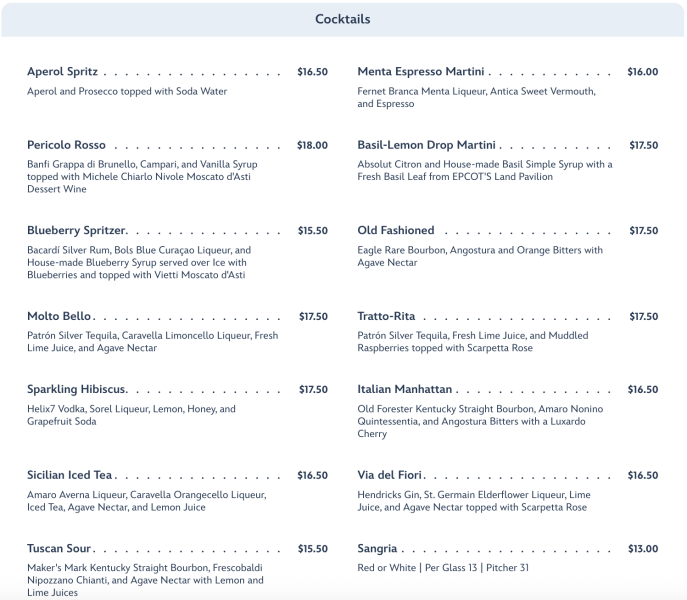Click the Pericolo Rosso menu item title
This screenshot has width=687, height=600.
[x=66, y=145]
